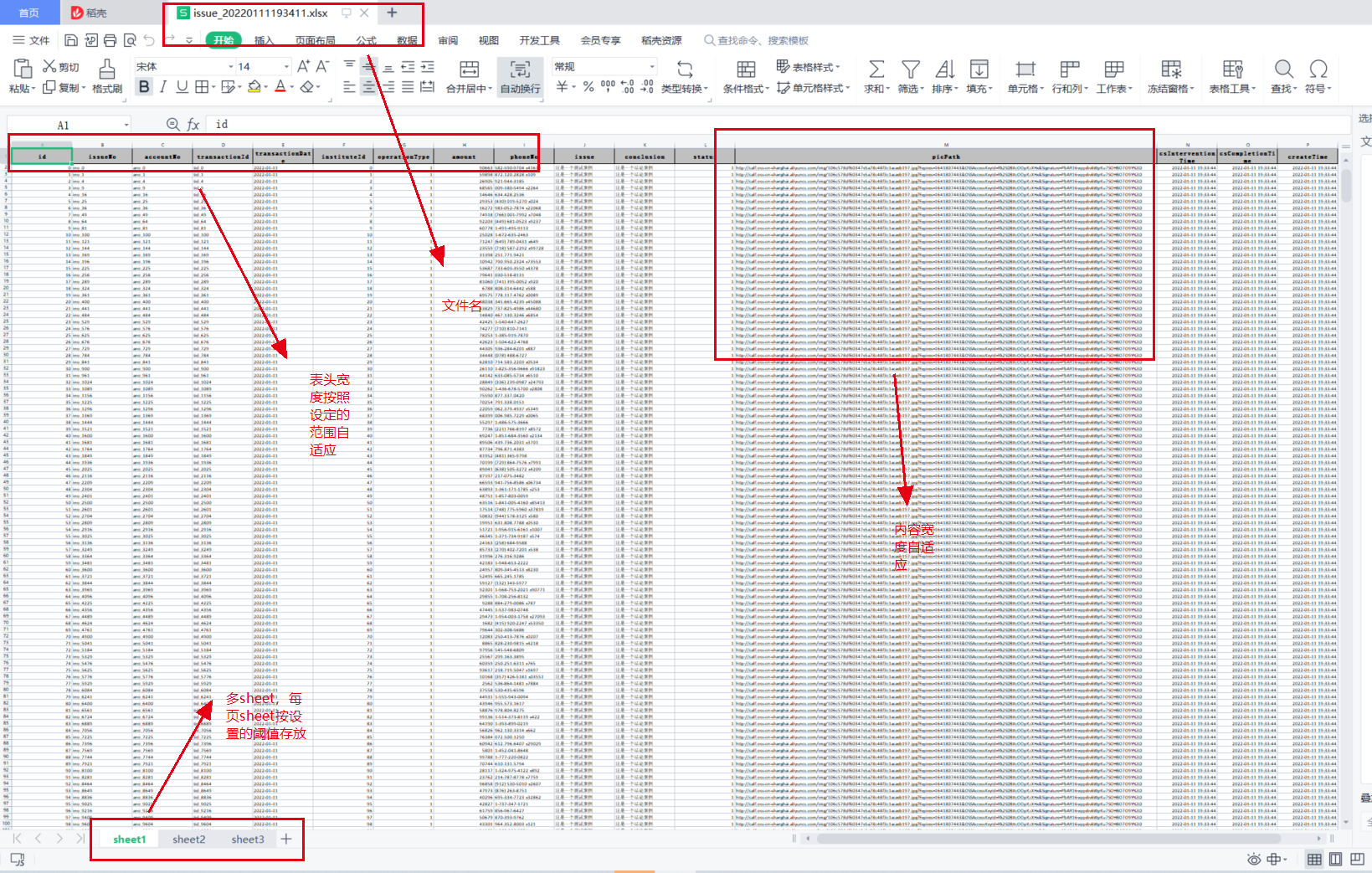Toggle Wrap Text (自动换行)
This screenshot has height=873, width=1372.
(520, 76)
